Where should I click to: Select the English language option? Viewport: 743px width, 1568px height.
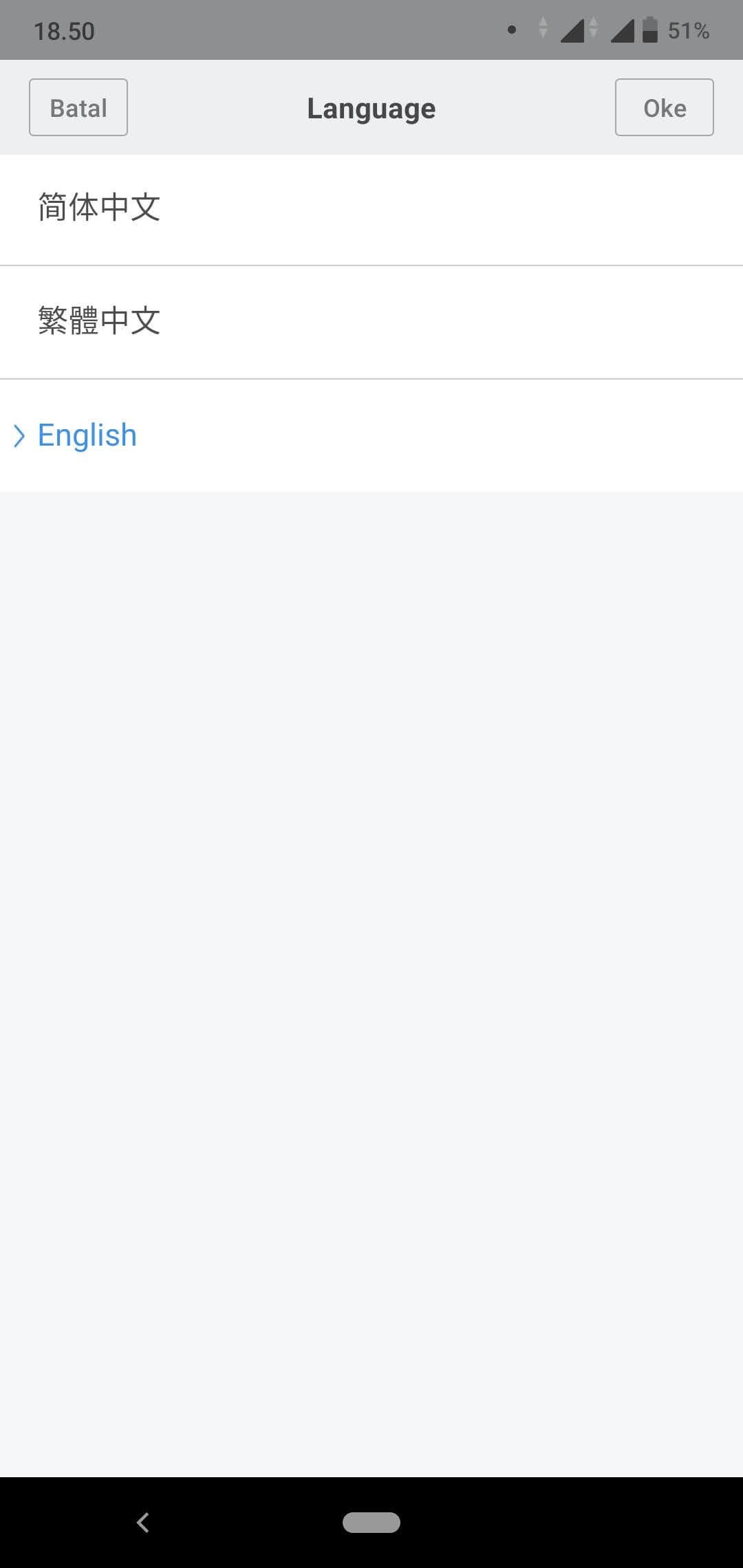pyautogui.click(x=371, y=435)
